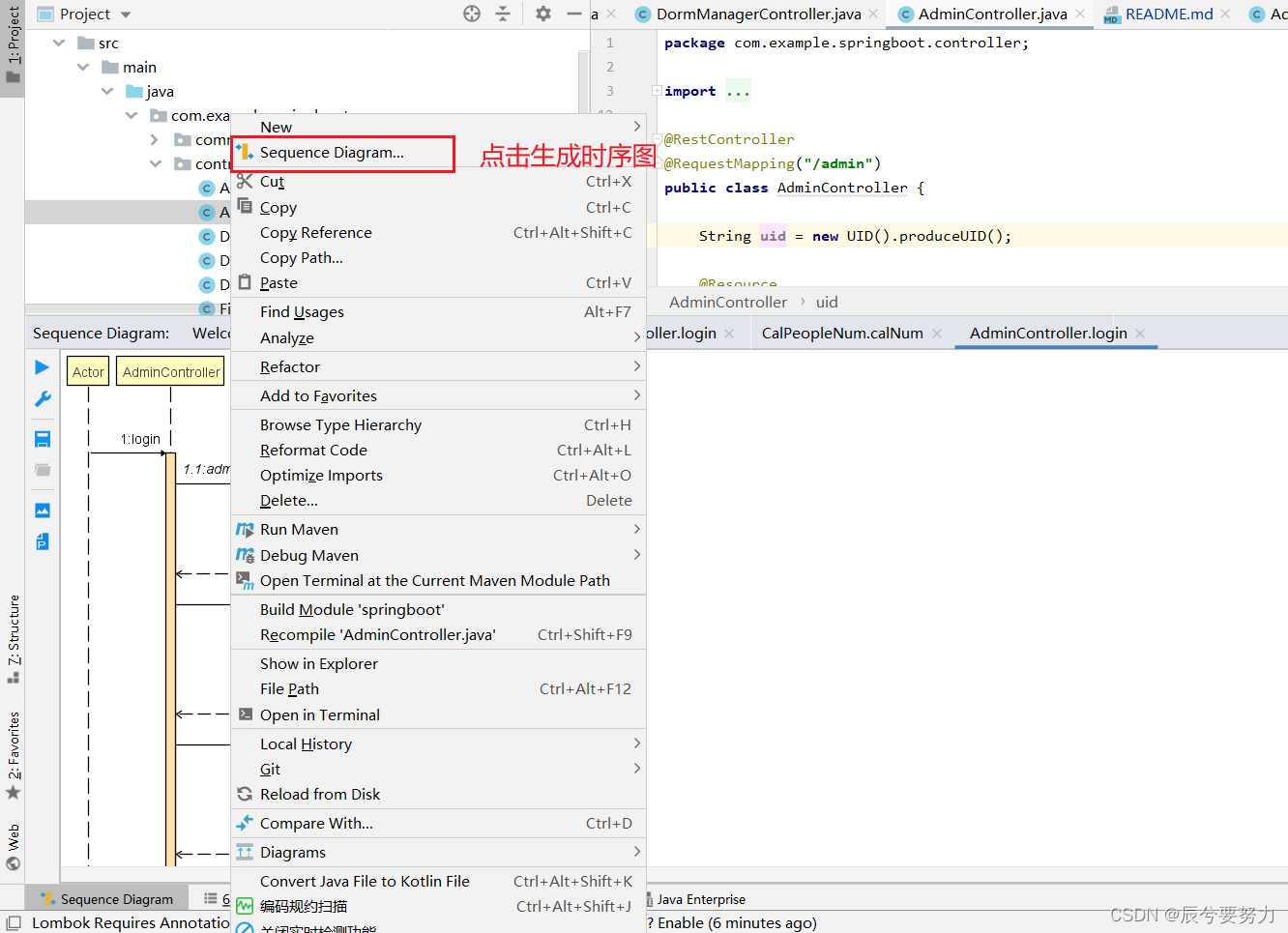Image resolution: width=1288 pixels, height=933 pixels.
Task: Select Find Usages in context menu
Action: (439, 311)
